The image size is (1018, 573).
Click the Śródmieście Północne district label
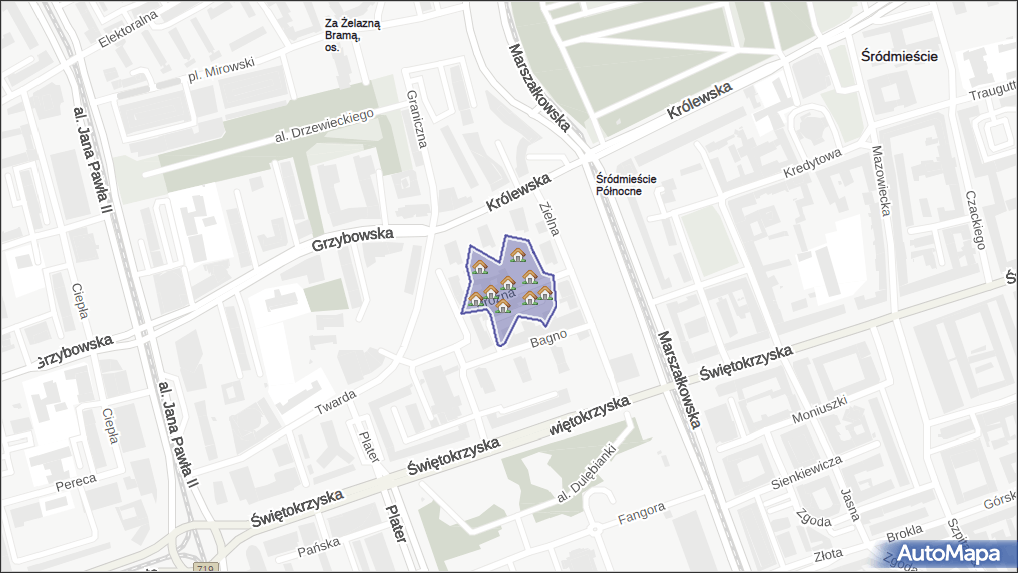(x=626, y=185)
